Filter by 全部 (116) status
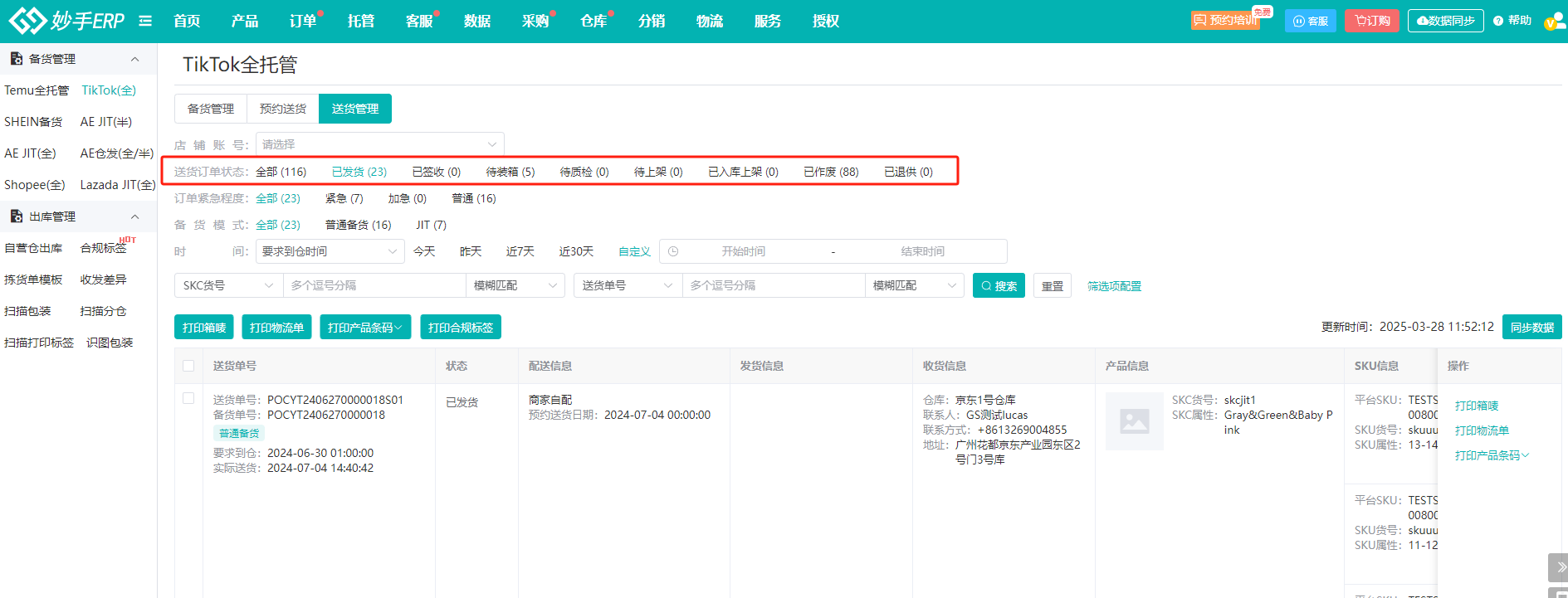This screenshot has height=598, width=1568. [281, 172]
